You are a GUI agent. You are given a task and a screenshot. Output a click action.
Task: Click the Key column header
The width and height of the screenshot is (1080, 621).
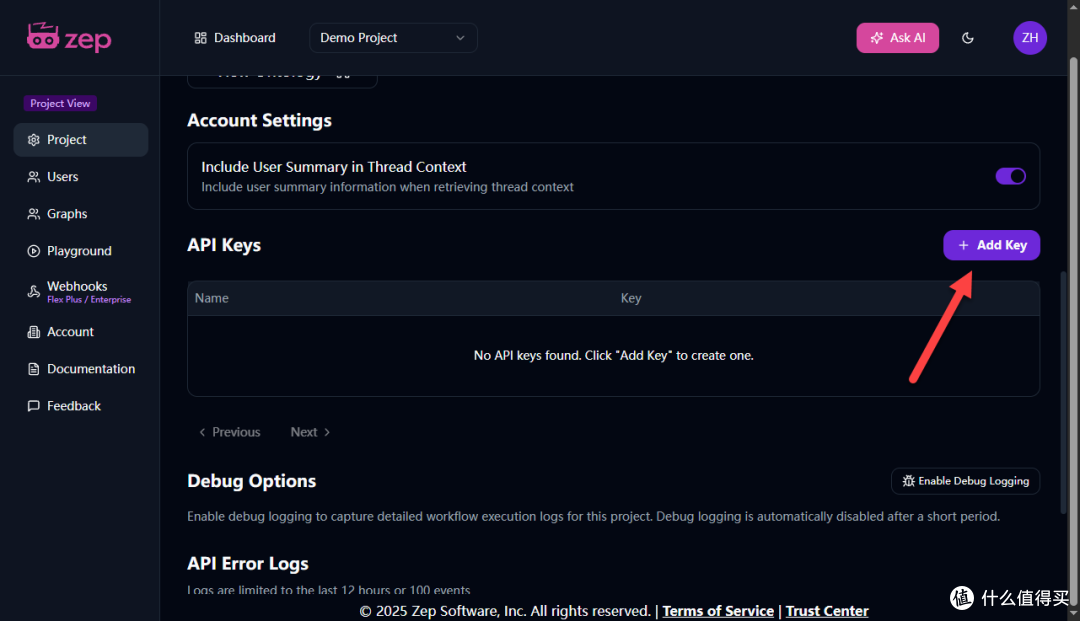click(x=631, y=298)
